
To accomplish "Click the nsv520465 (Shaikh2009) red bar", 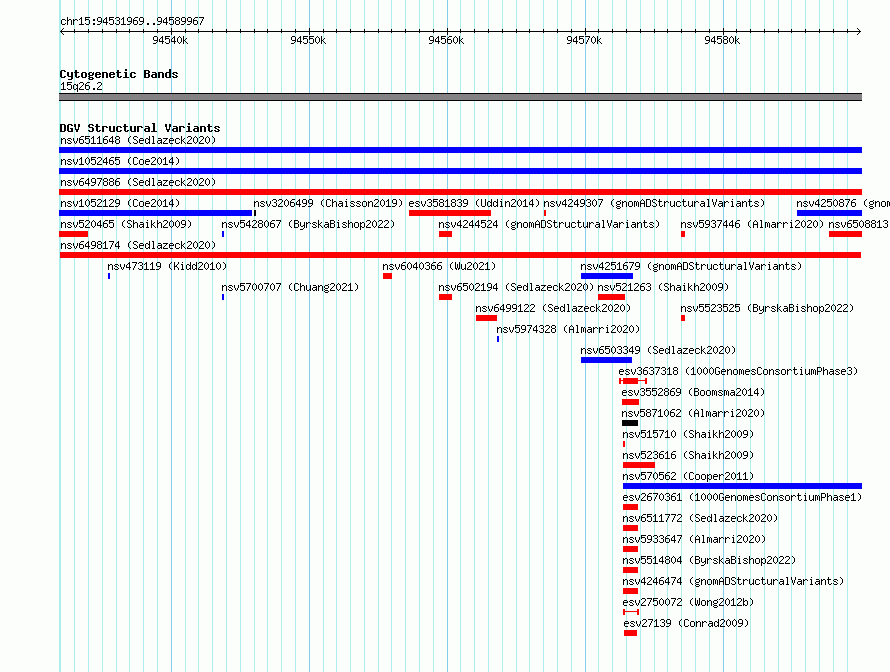I will click(74, 234).
